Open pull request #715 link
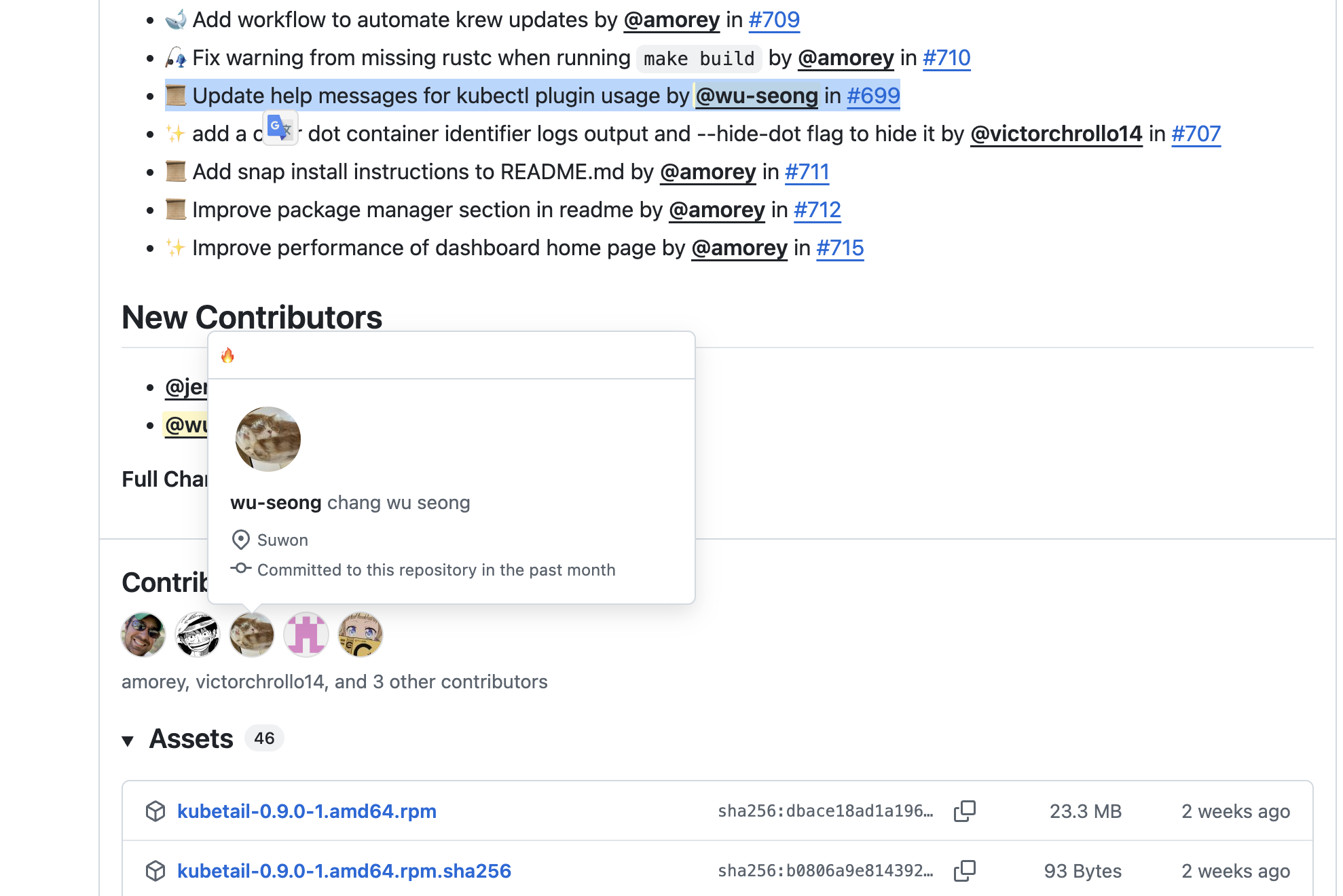Viewport: 1343px width, 896px height. [x=840, y=248]
